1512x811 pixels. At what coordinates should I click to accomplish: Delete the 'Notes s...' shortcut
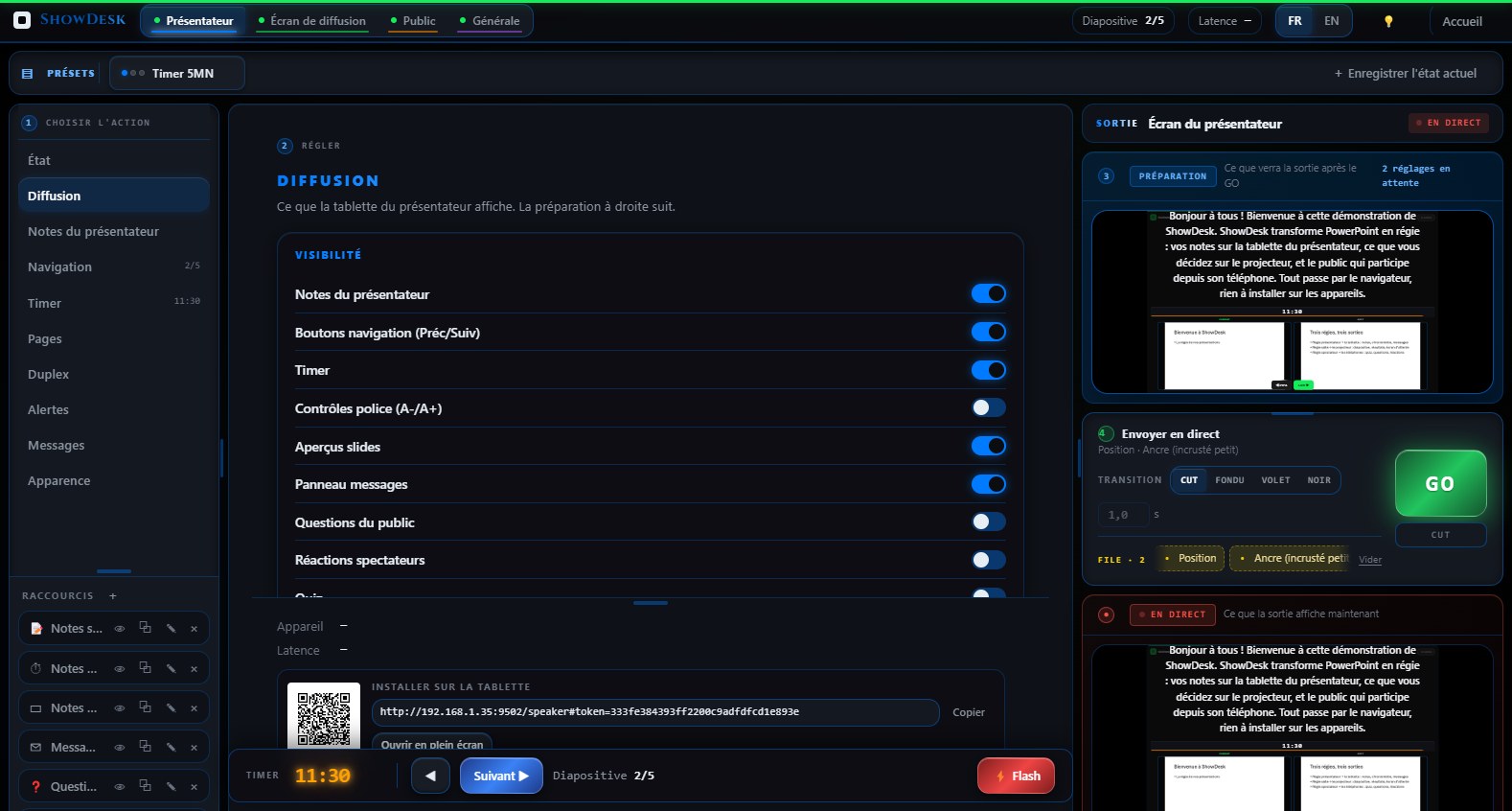coord(194,629)
